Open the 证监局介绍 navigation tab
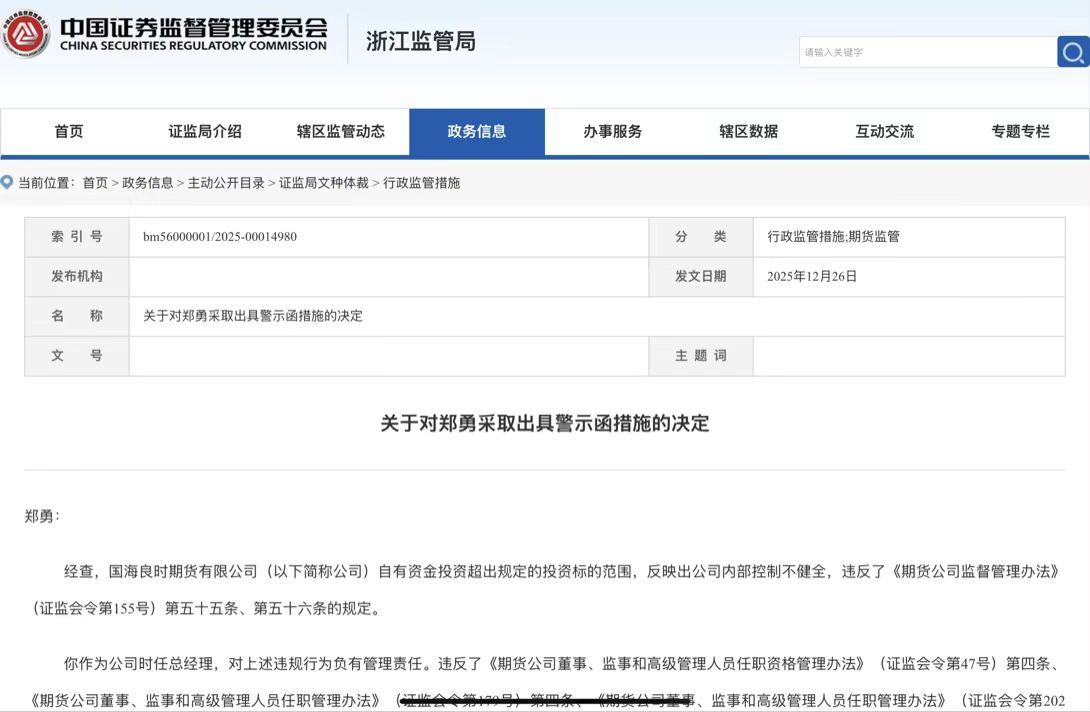The width and height of the screenshot is (1090, 712). click(x=205, y=132)
